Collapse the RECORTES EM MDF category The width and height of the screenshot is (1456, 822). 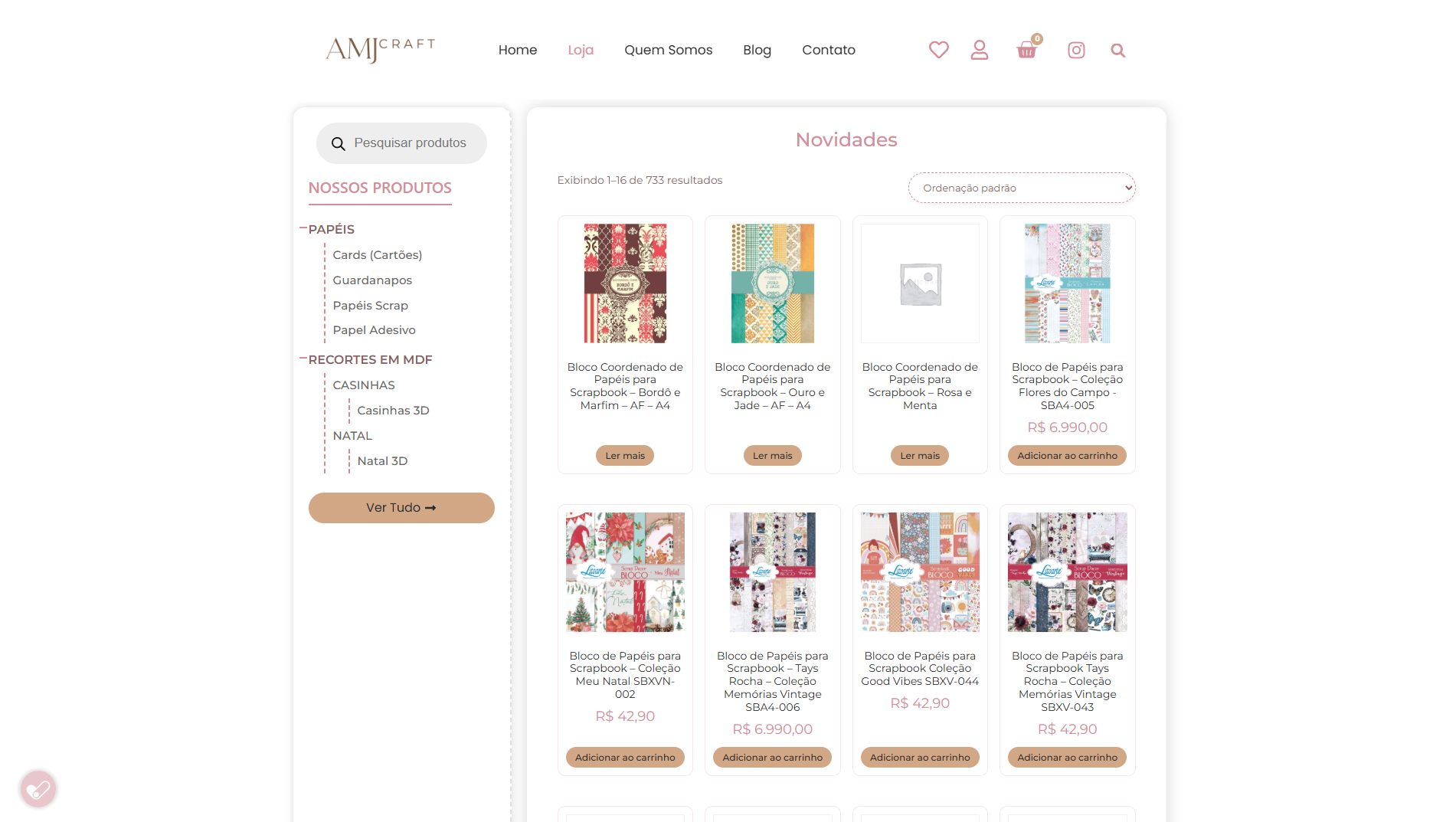click(x=303, y=359)
